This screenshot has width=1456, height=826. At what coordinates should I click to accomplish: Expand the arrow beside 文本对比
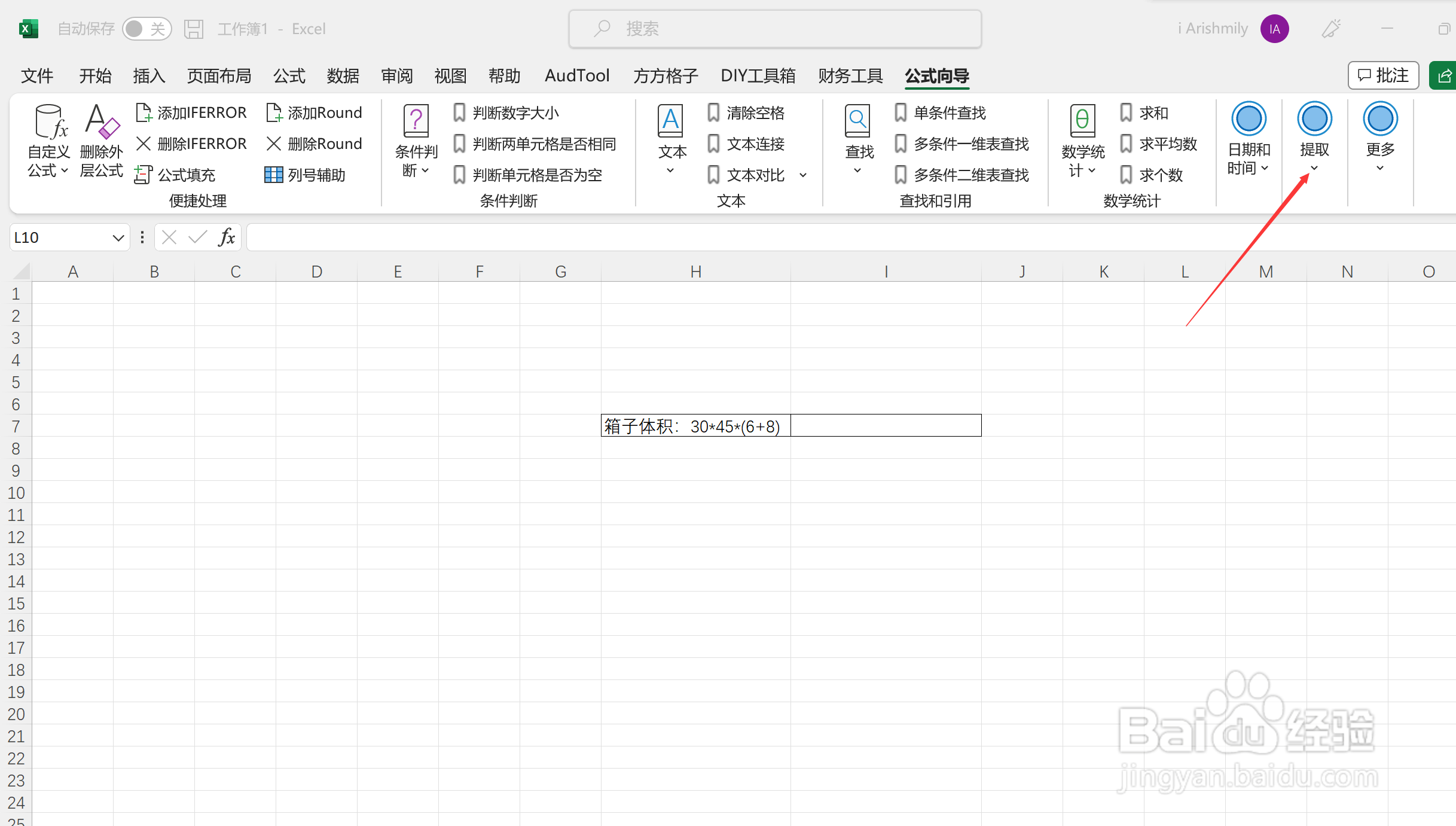(x=803, y=175)
